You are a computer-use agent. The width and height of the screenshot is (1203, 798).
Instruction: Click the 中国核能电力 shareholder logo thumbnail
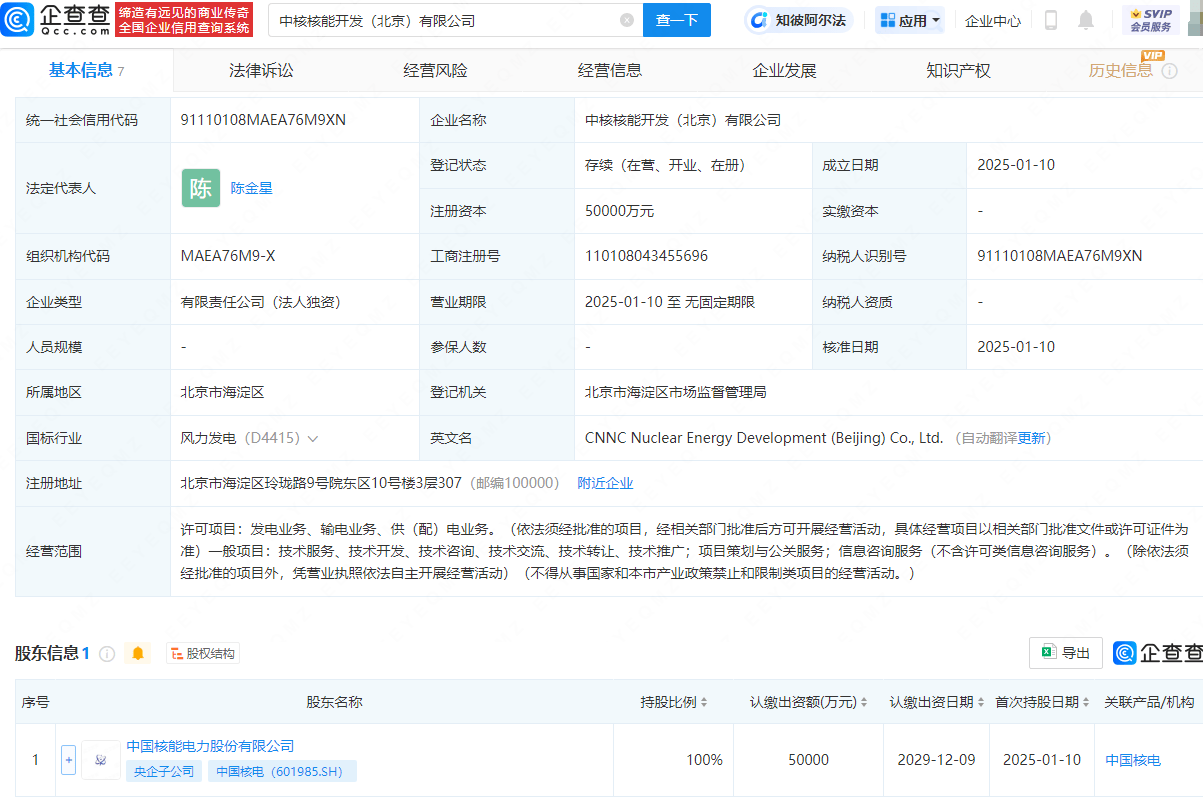100,760
